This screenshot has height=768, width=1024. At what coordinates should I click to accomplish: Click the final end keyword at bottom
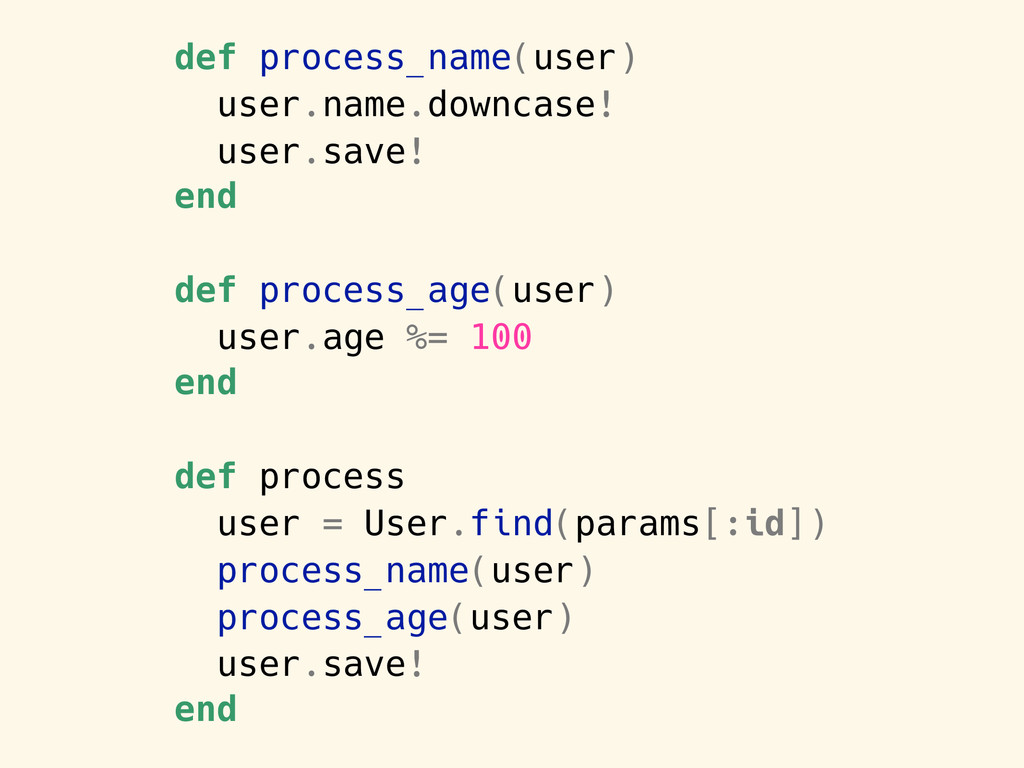(x=205, y=710)
